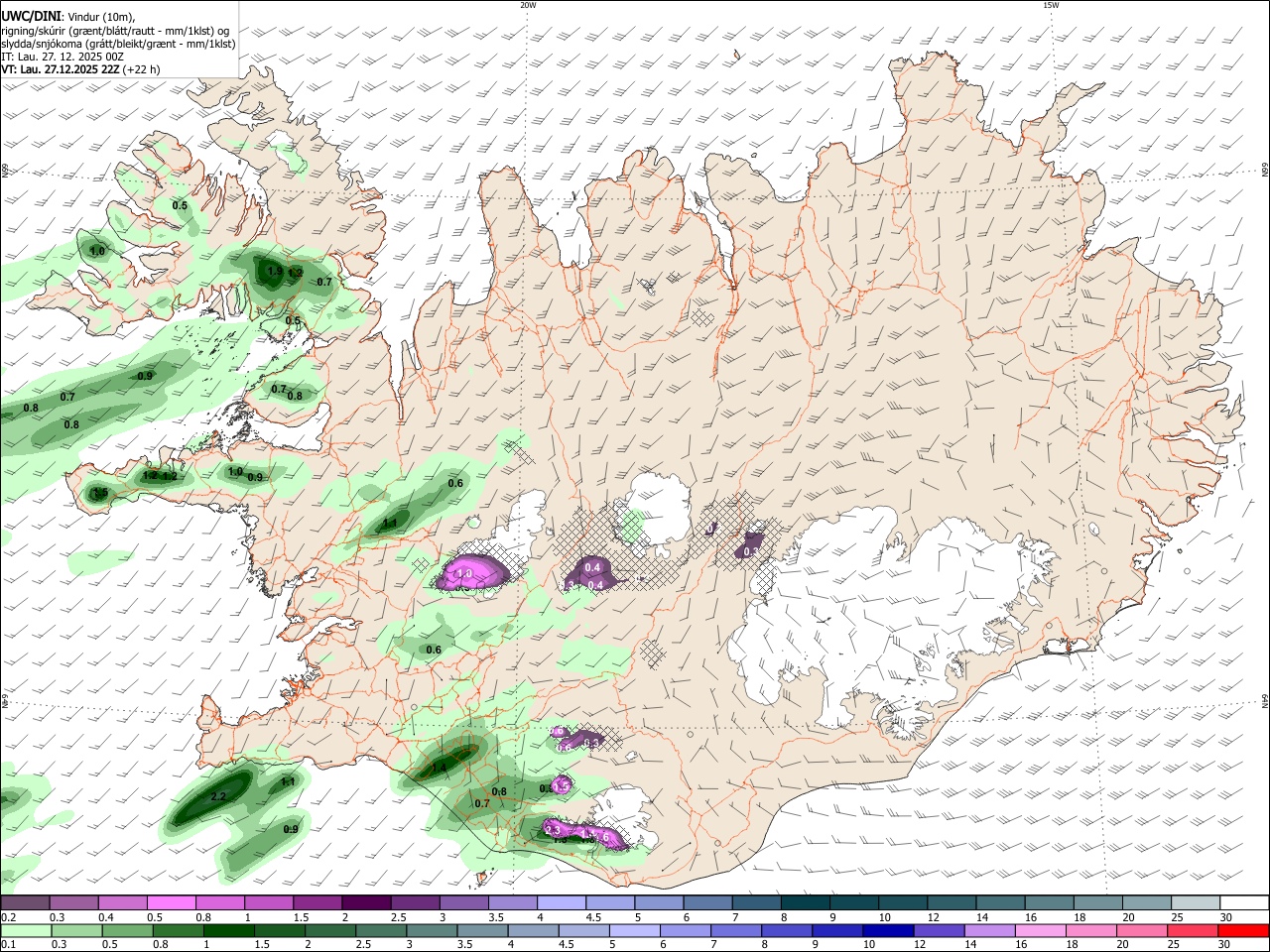Viewport: 1270px width, 952px height.
Task: Click the upper legend swatch labeled 0.2
Action: click(x=25, y=902)
